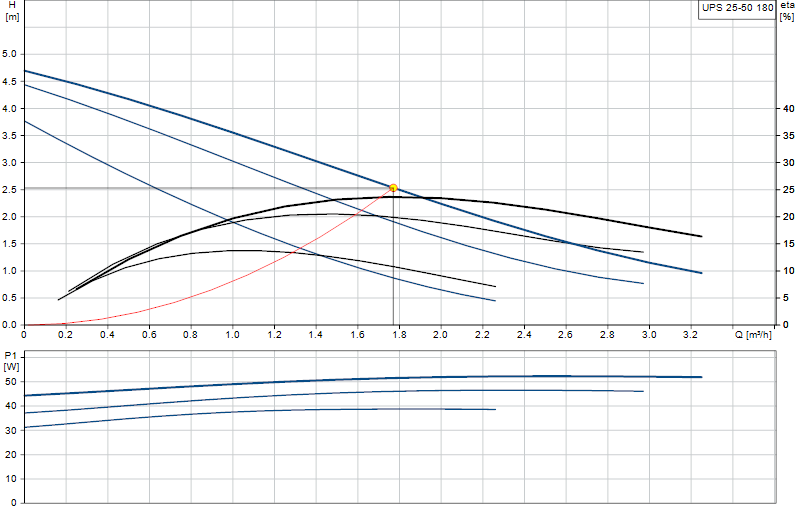Click the 1.8 tick on flow axis

(x=399, y=335)
